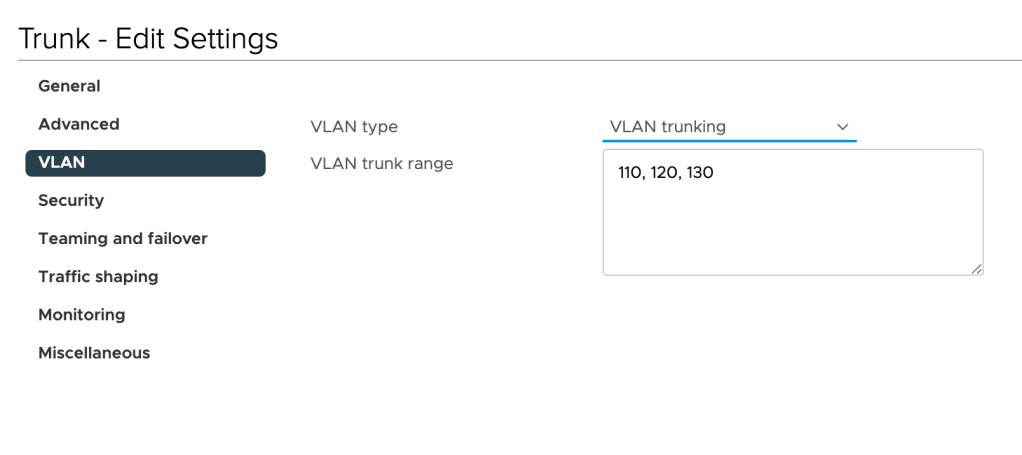
Task: Click the Trunk - Edit Settings title
Action: tap(148, 39)
